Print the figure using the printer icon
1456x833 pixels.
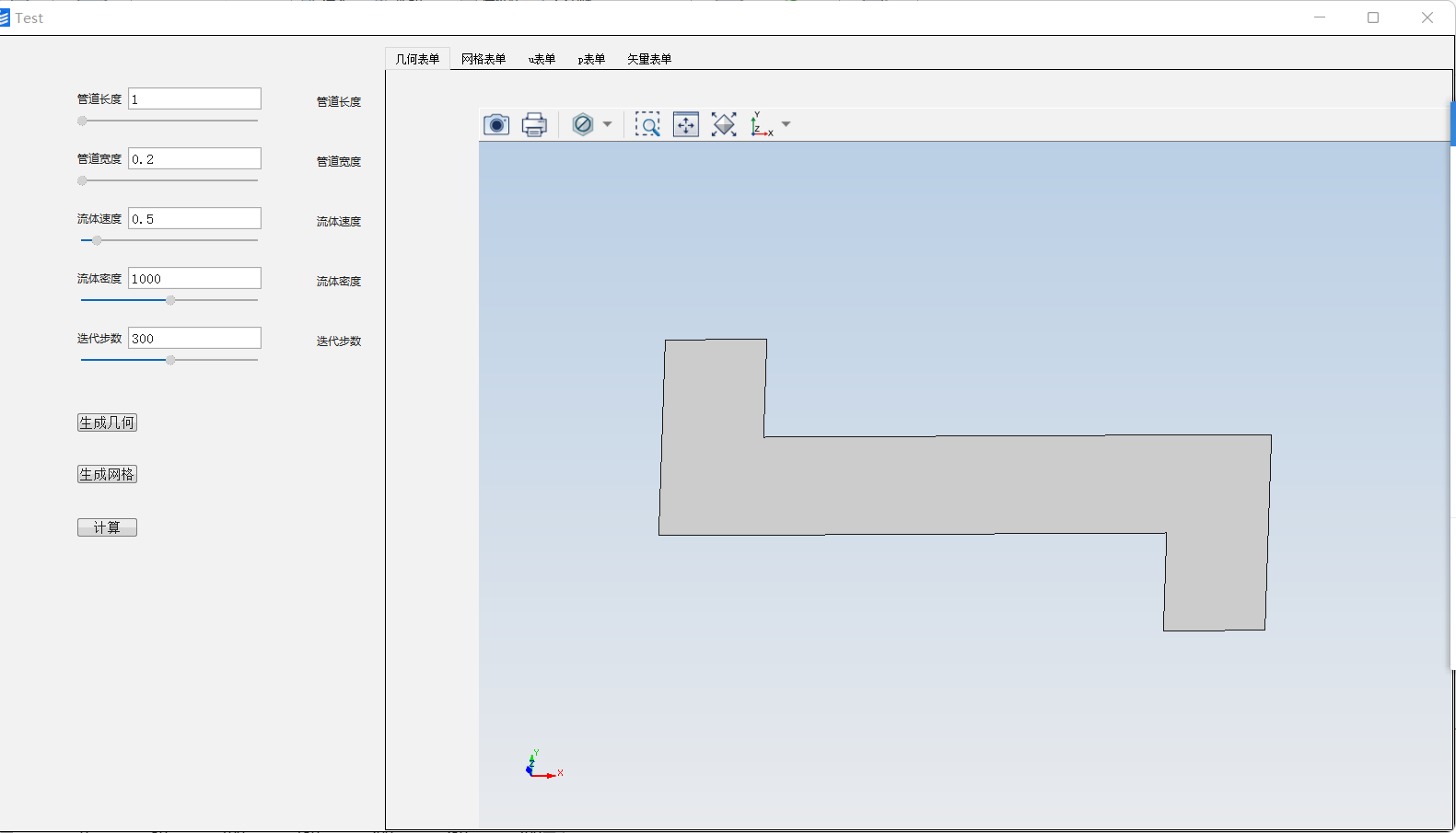[x=534, y=124]
